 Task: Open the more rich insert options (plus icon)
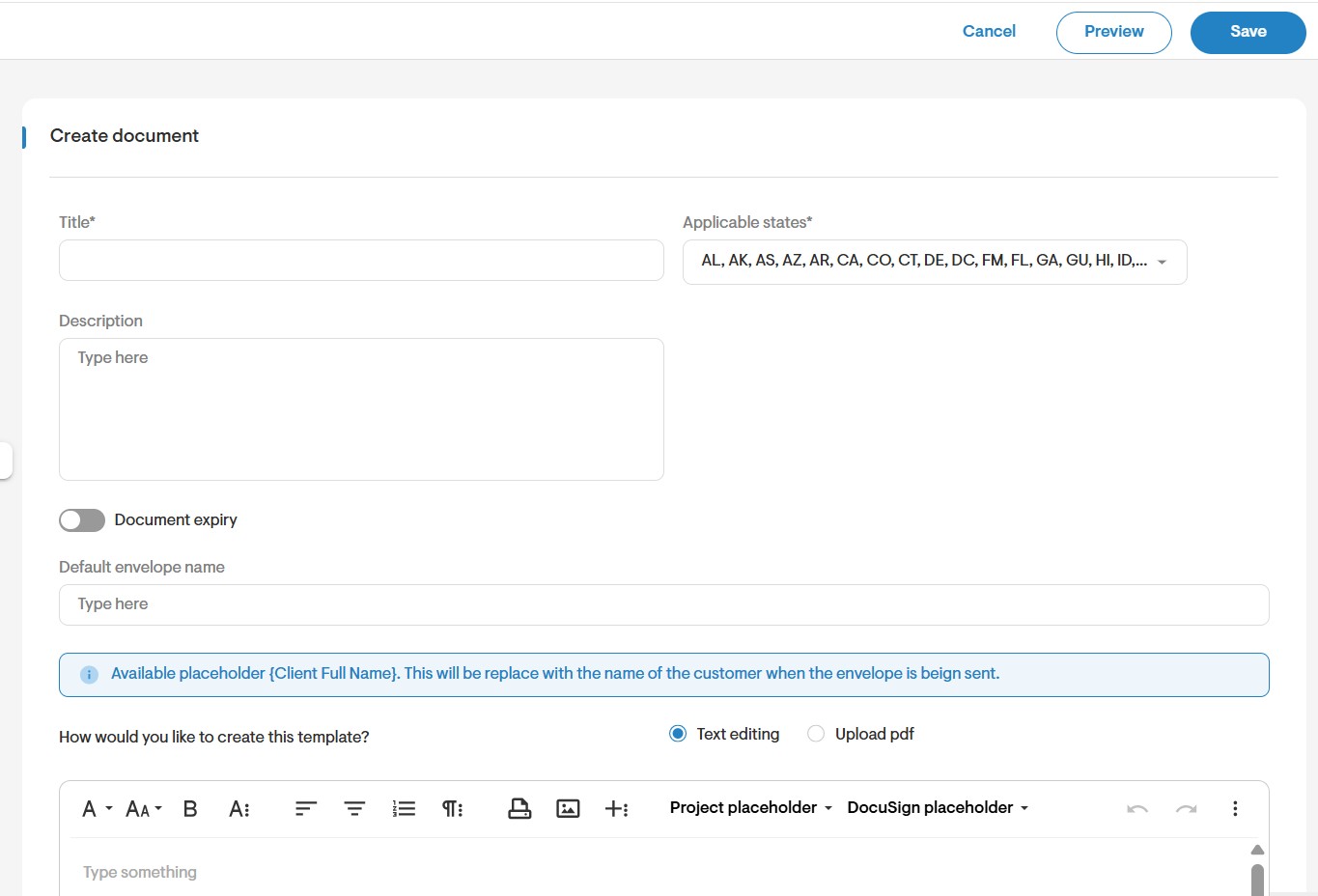coord(616,808)
